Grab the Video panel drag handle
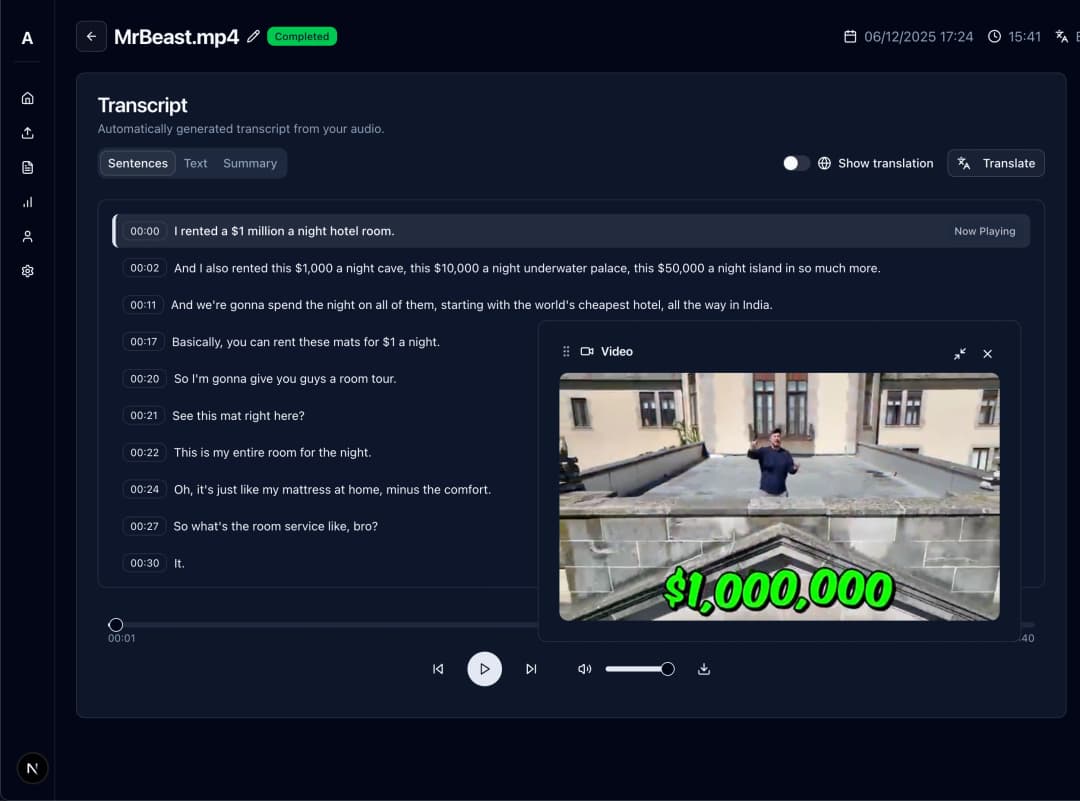This screenshot has width=1080, height=801. tap(566, 351)
